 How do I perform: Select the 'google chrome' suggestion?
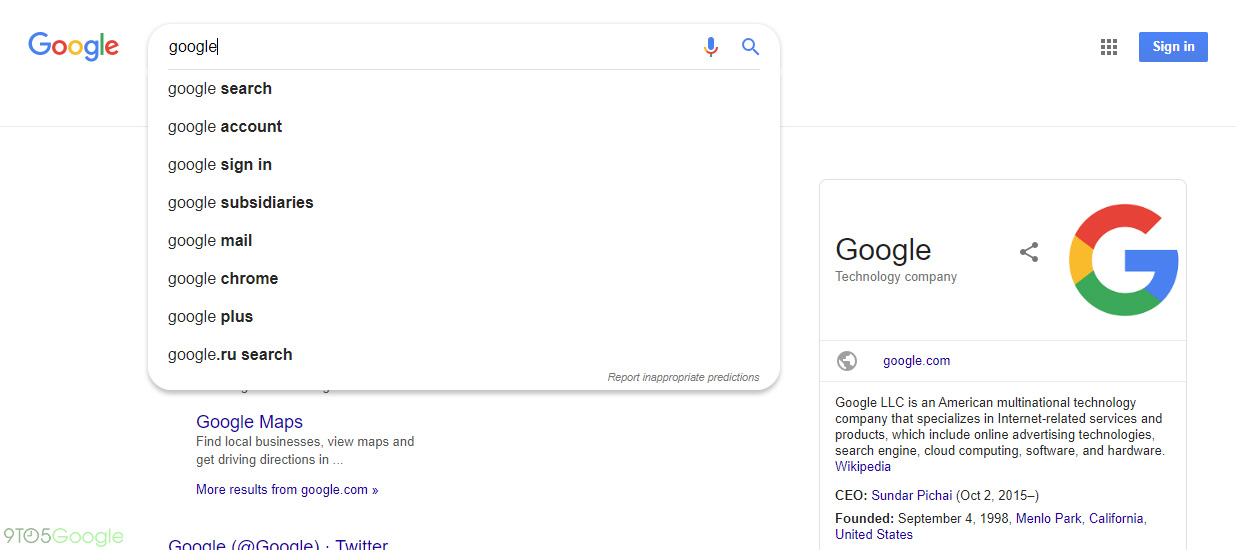(223, 279)
